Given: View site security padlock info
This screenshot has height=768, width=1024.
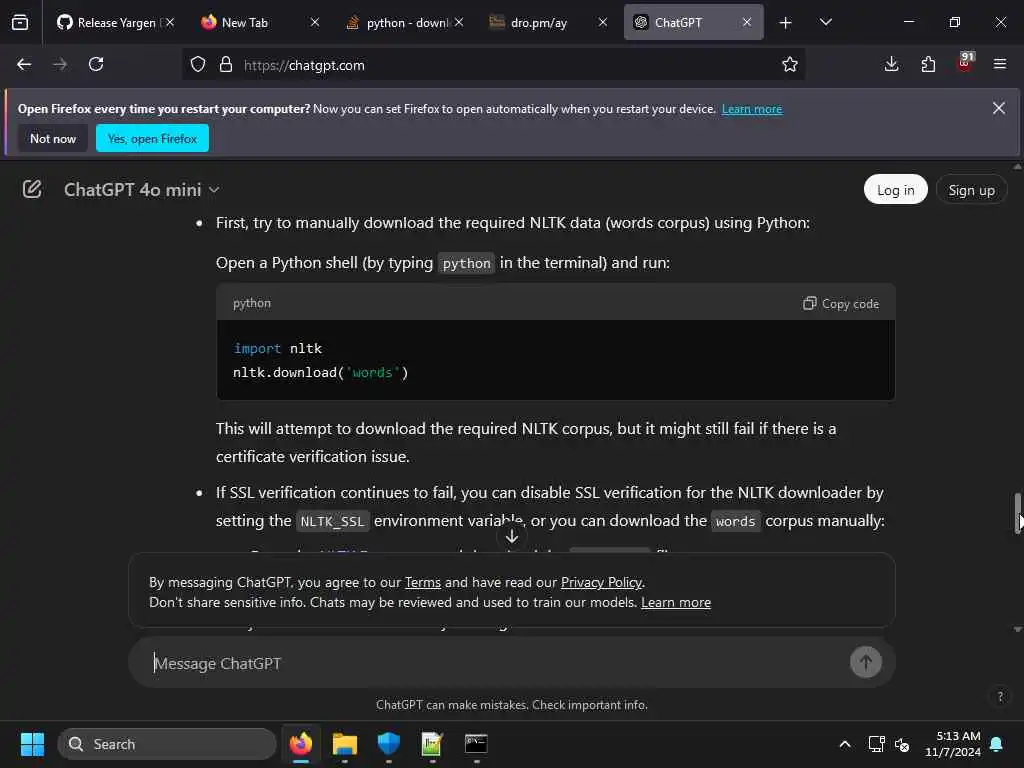Looking at the screenshot, I should (226, 65).
